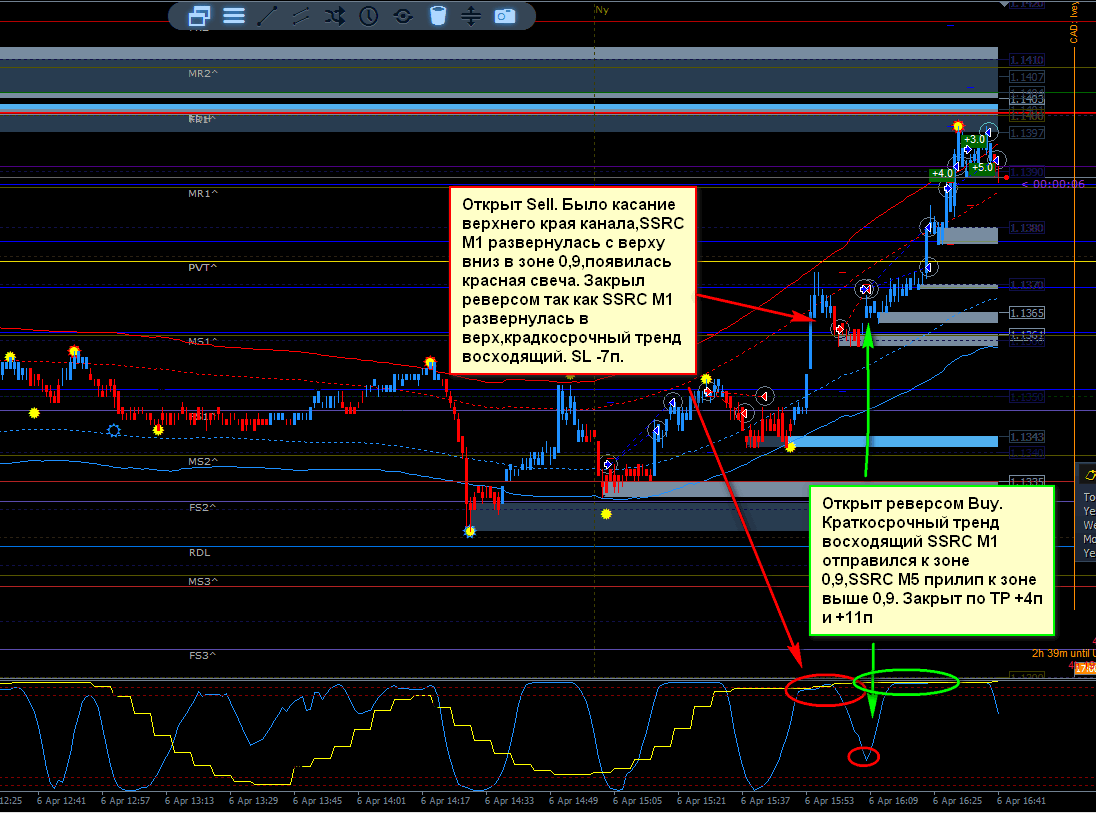
Task: Click the 6 Apr 15:21 time axis label
Action: tap(702, 801)
